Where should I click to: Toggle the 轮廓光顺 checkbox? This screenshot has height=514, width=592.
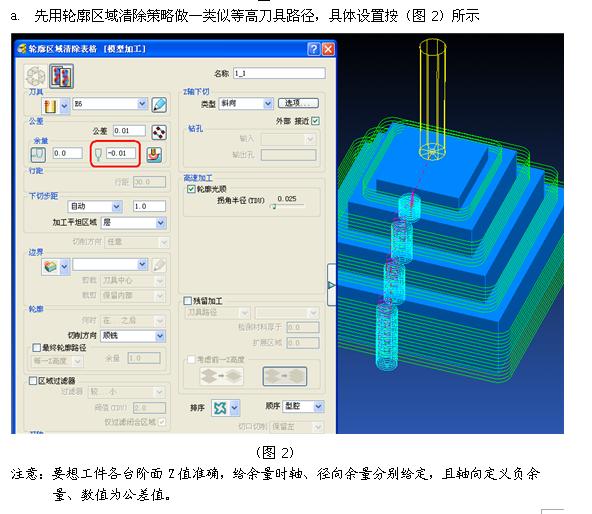point(191,189)
